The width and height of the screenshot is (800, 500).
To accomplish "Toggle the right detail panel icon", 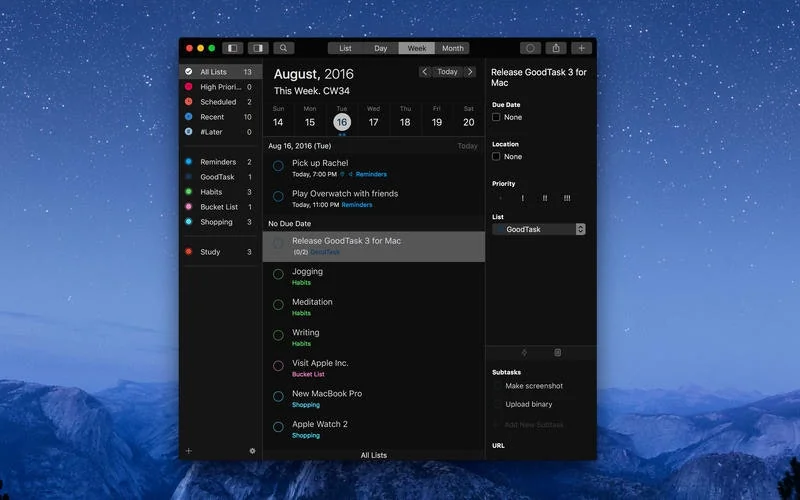I will coord(258,48).
